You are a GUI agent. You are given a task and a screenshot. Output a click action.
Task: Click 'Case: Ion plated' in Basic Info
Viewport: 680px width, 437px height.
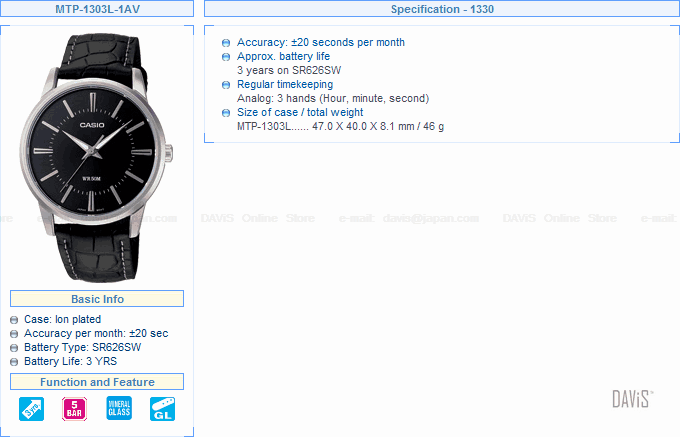(62, 320)
